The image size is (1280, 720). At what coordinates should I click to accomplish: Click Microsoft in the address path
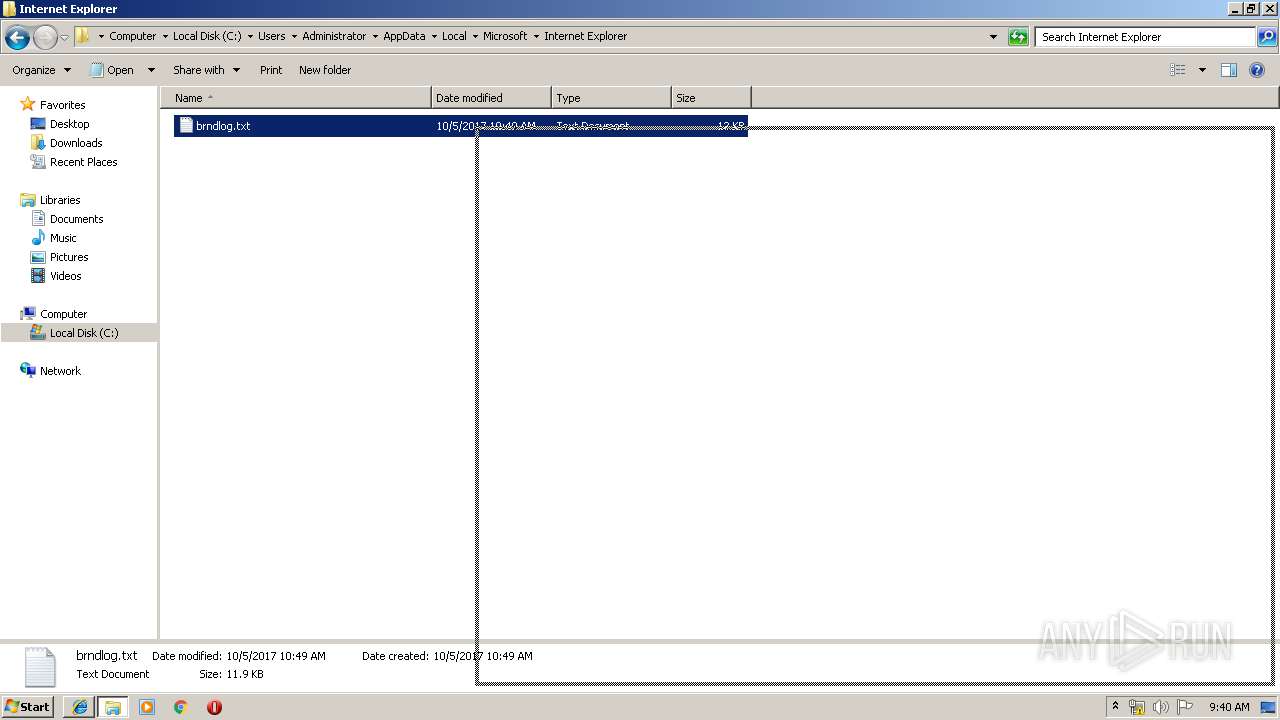click(x=505, y=36)
